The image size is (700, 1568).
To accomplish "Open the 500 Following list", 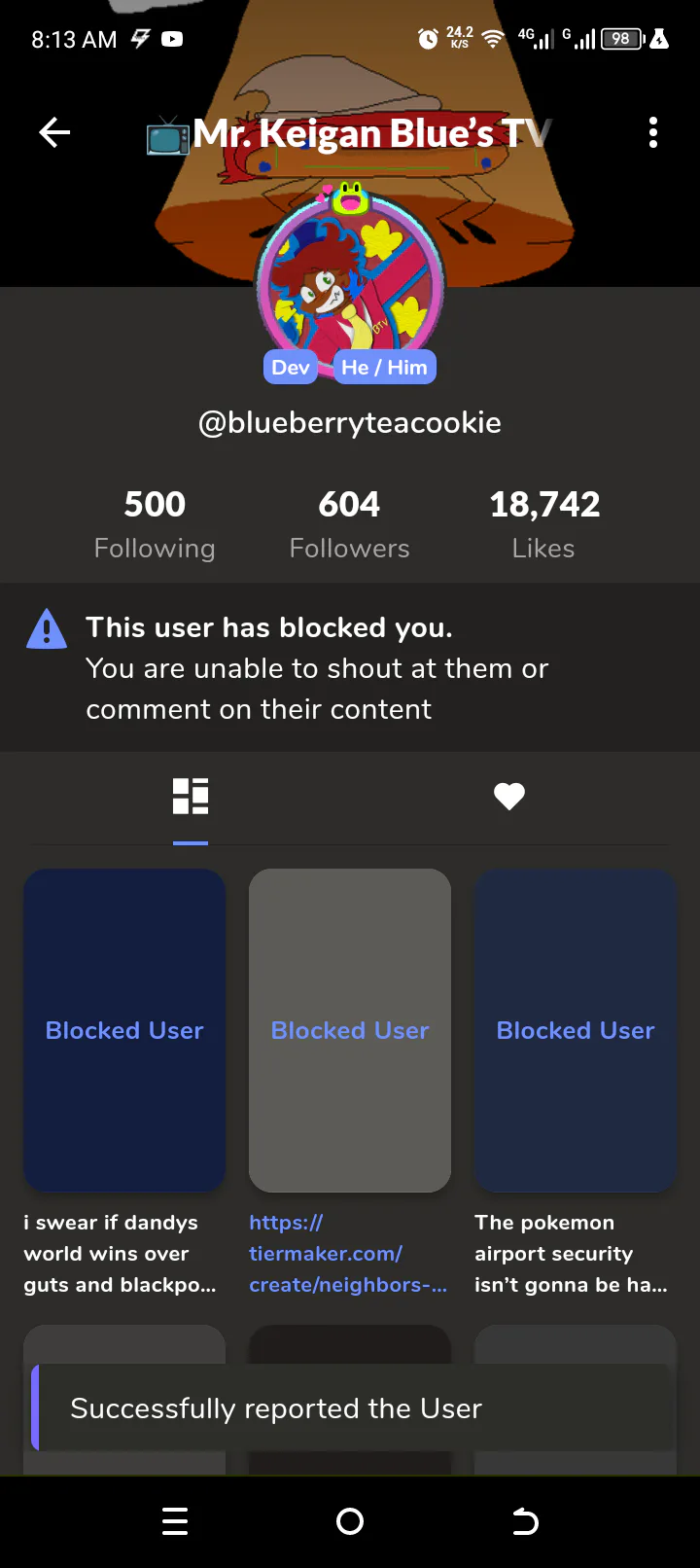I will click(155, 524).
